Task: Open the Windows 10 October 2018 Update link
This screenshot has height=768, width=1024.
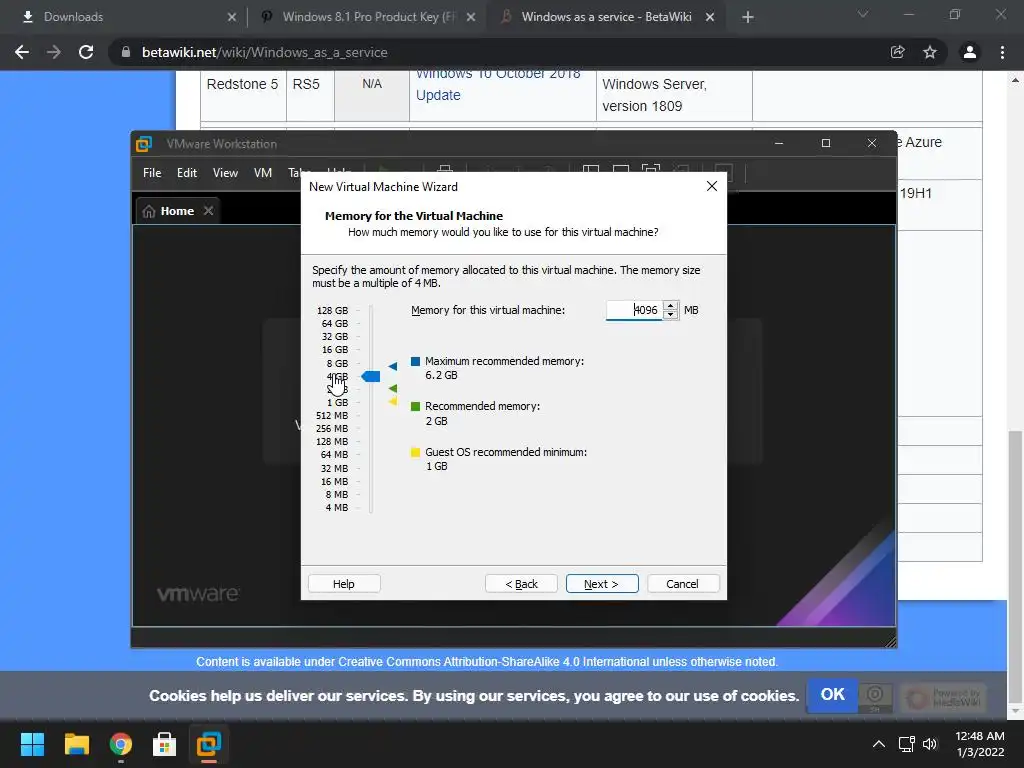Action: pyautogui.click(x=498, y=84)
